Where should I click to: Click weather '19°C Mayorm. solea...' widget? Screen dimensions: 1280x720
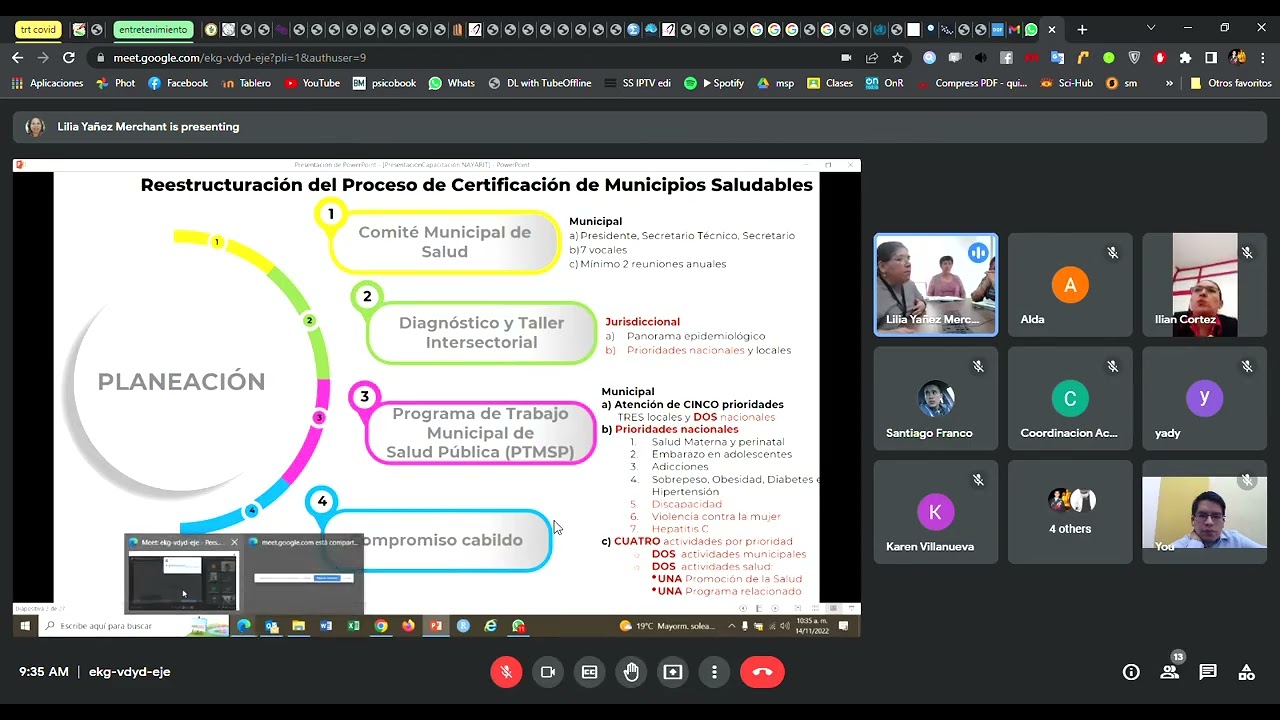668,626
